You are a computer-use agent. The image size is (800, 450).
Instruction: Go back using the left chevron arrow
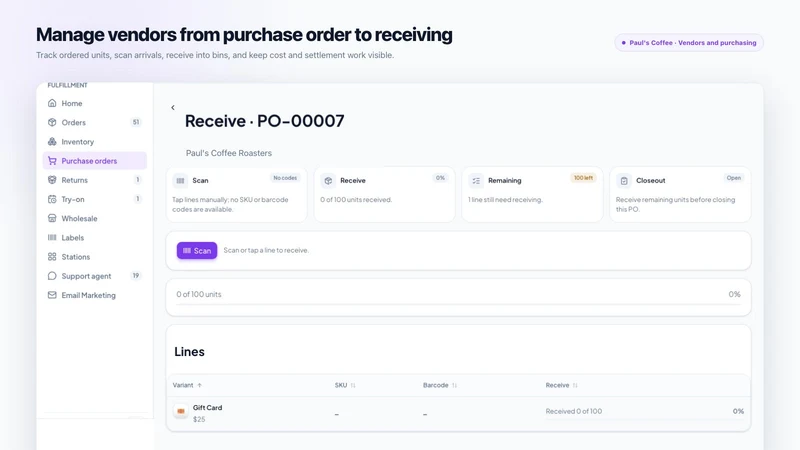click(x=173, y=107)
